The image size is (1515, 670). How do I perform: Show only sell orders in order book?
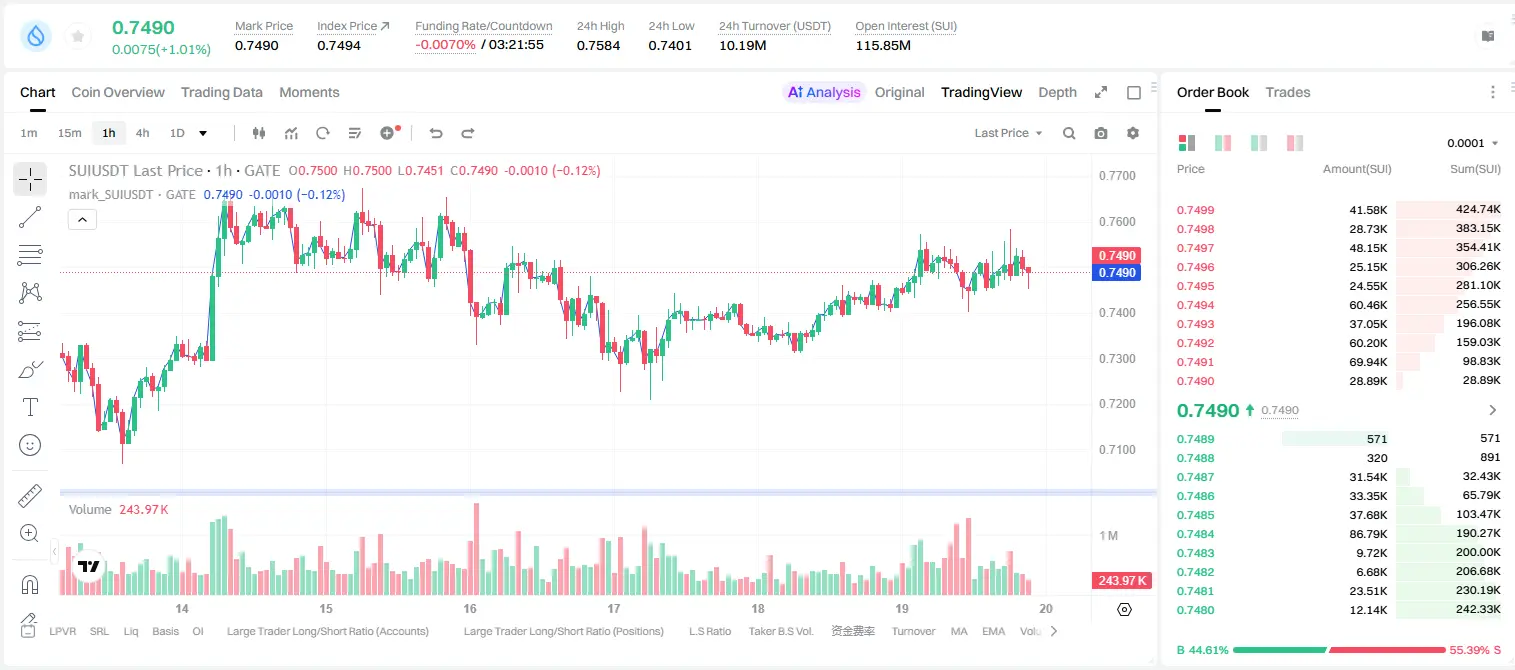(1295, 143)
